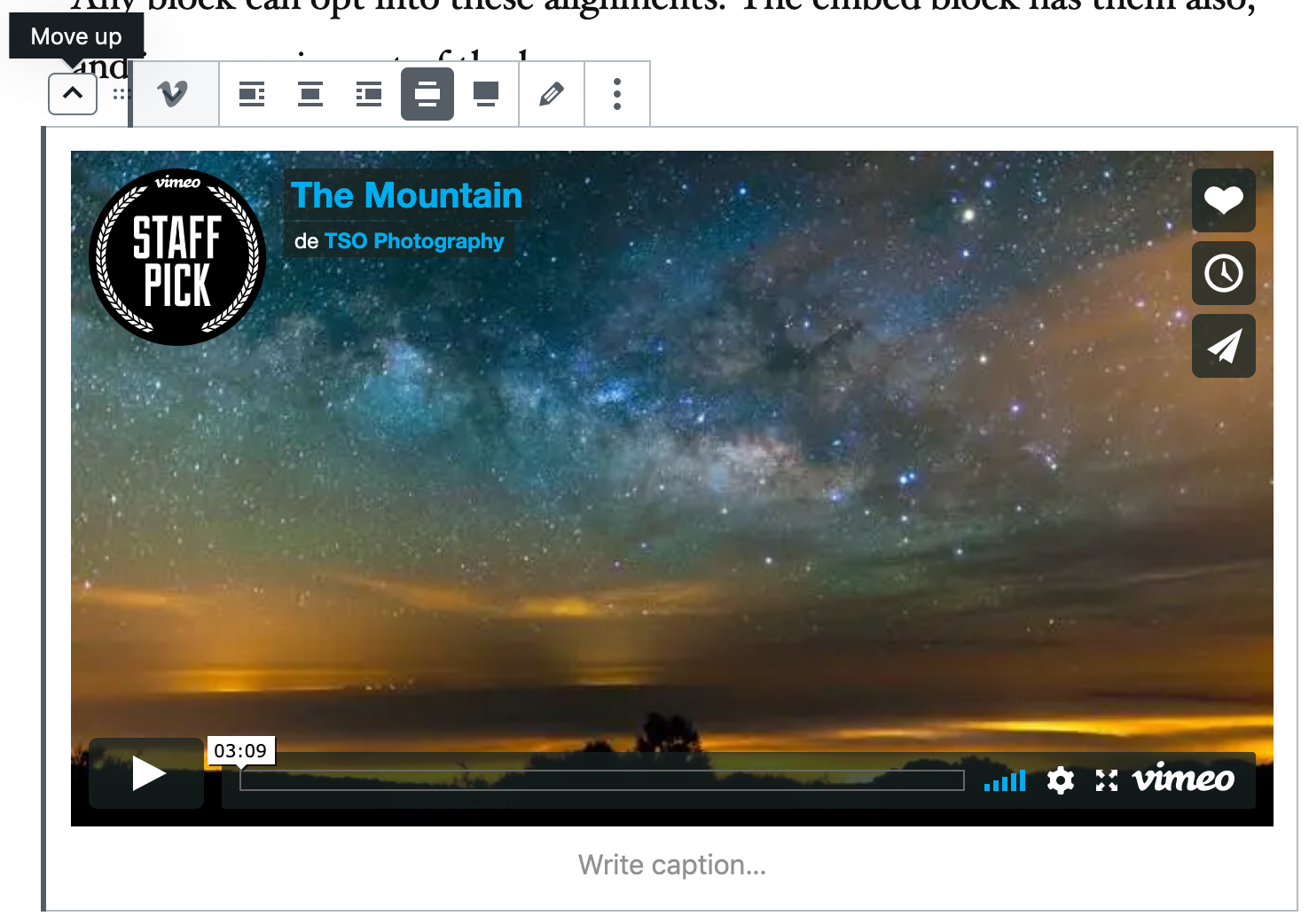
Task: Add video to Watch Later
Action: coord(1224,273)
